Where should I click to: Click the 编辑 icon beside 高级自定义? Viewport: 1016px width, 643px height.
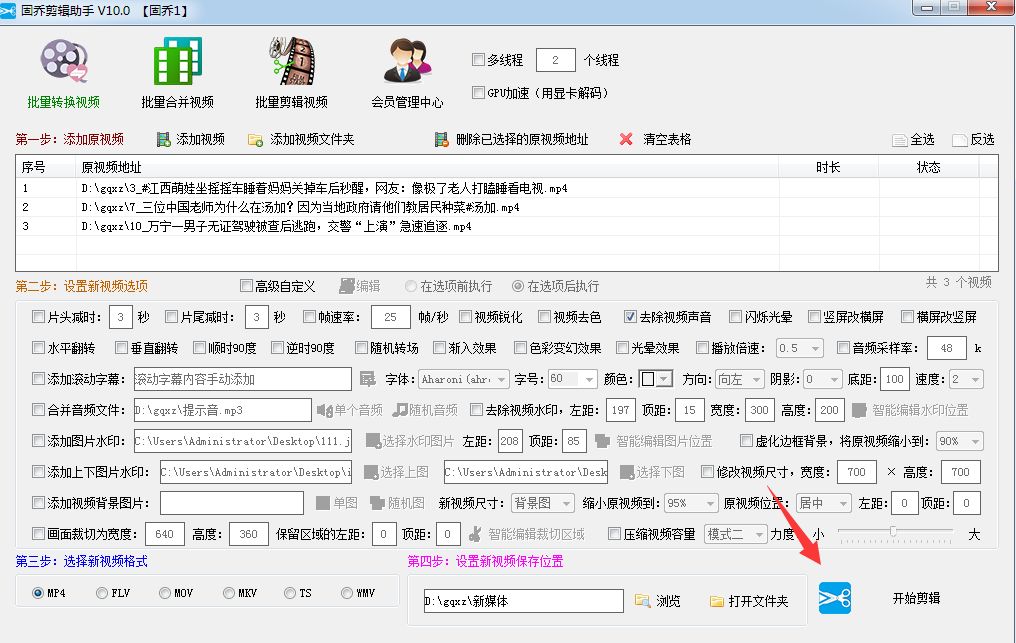click(x=347, y=286)
